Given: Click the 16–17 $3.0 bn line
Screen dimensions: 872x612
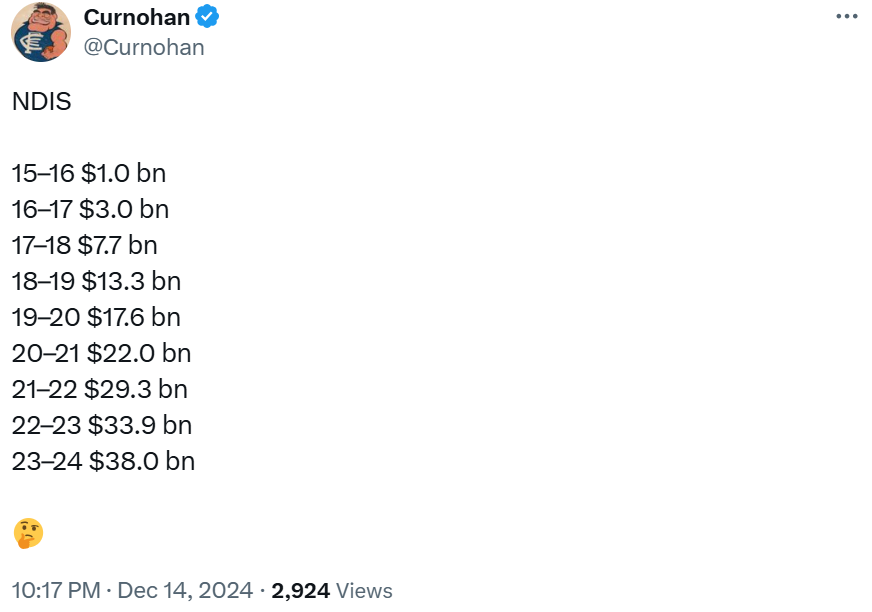Looking at the screenshot, I should pyautogui.click(x=90, y=209).
